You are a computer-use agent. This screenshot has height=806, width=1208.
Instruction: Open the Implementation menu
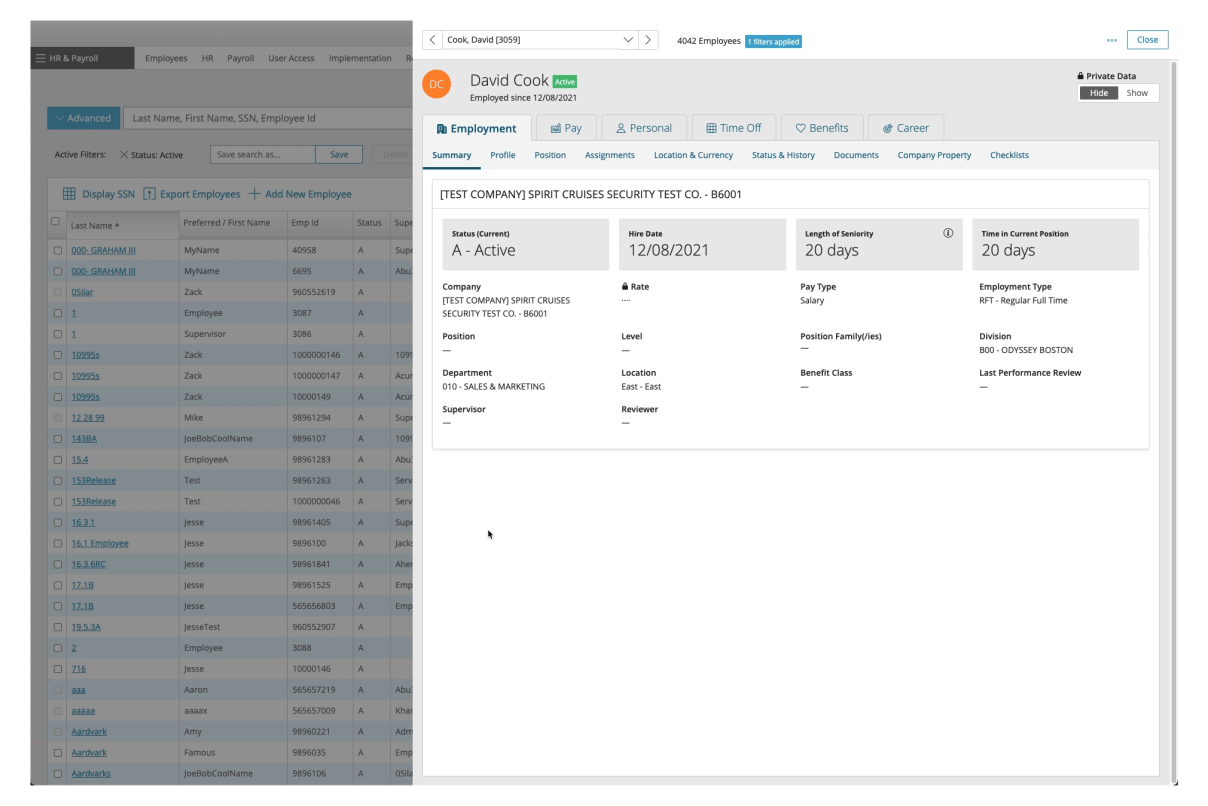click(360, 58)
